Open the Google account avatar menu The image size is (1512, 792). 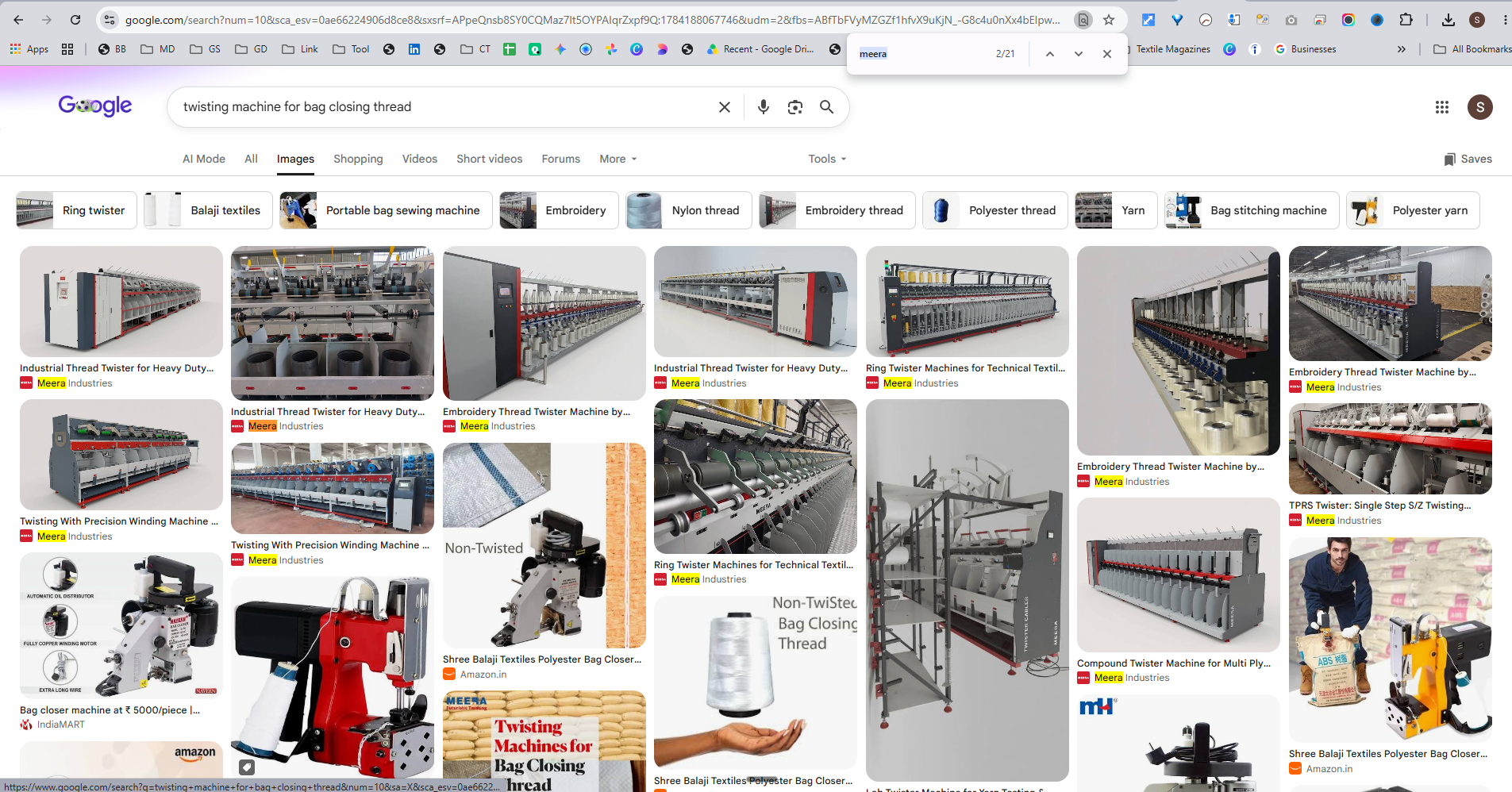(1479, 107)
